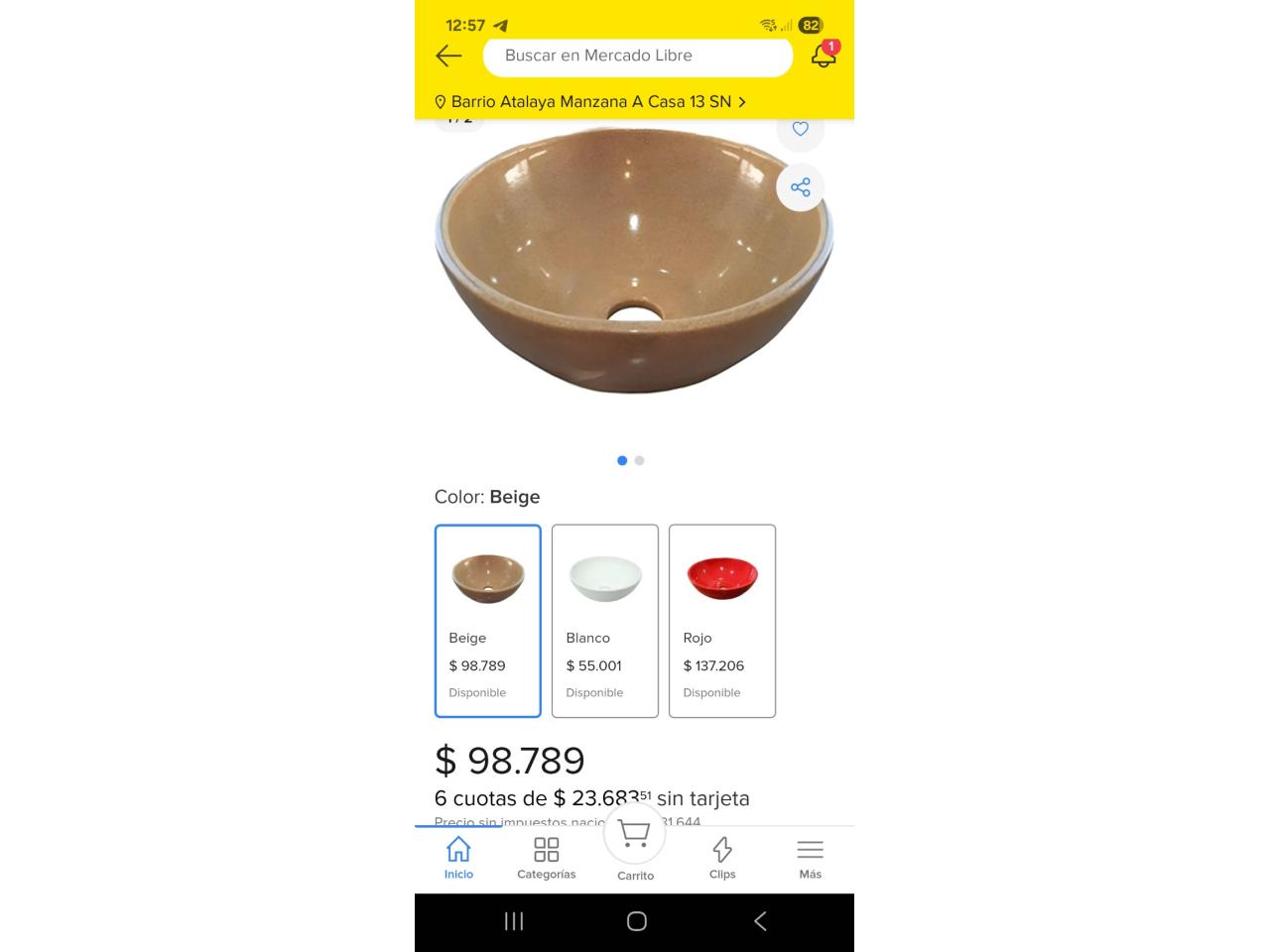
Task: Tap Android recent apps button
Action: coord(514,921)
